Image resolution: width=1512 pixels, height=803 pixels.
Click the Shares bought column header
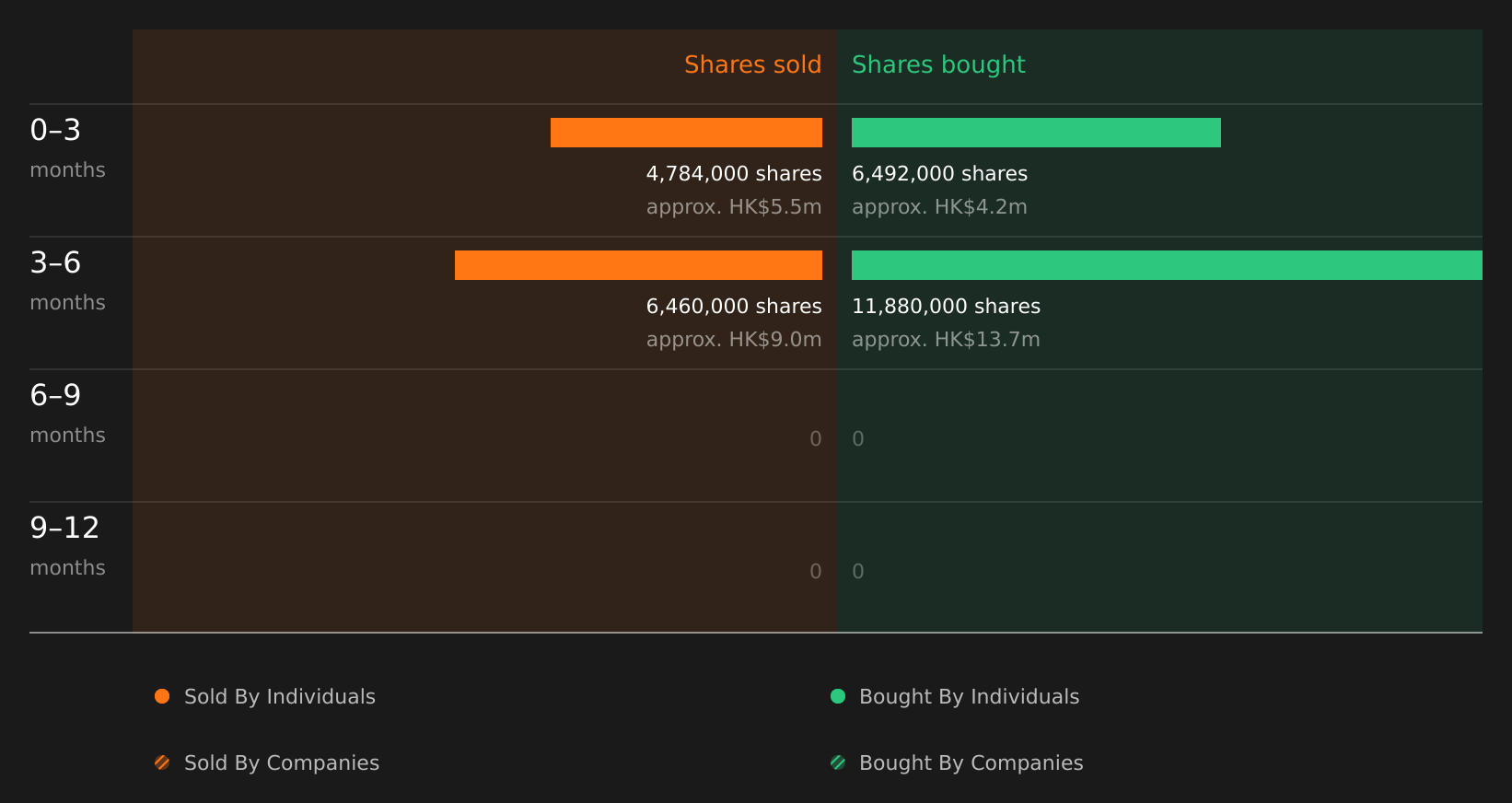pyautogui.click(x=938, y=64)
